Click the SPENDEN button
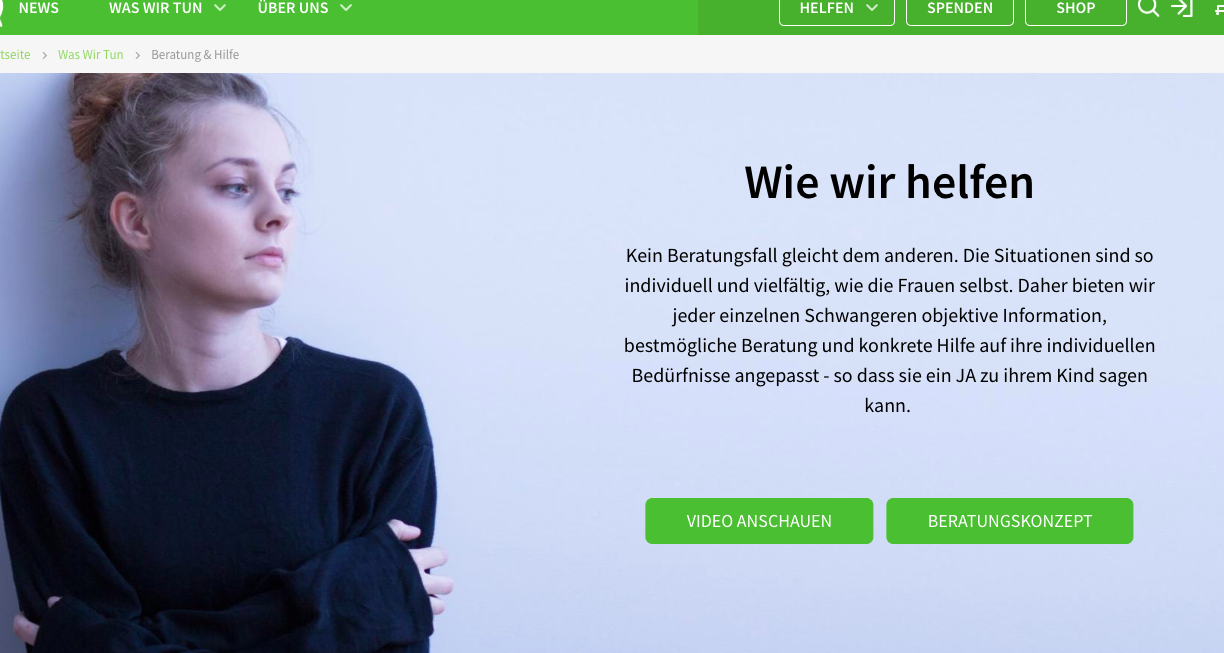This screenshot has height=653, width=1224. coord(960,10)
